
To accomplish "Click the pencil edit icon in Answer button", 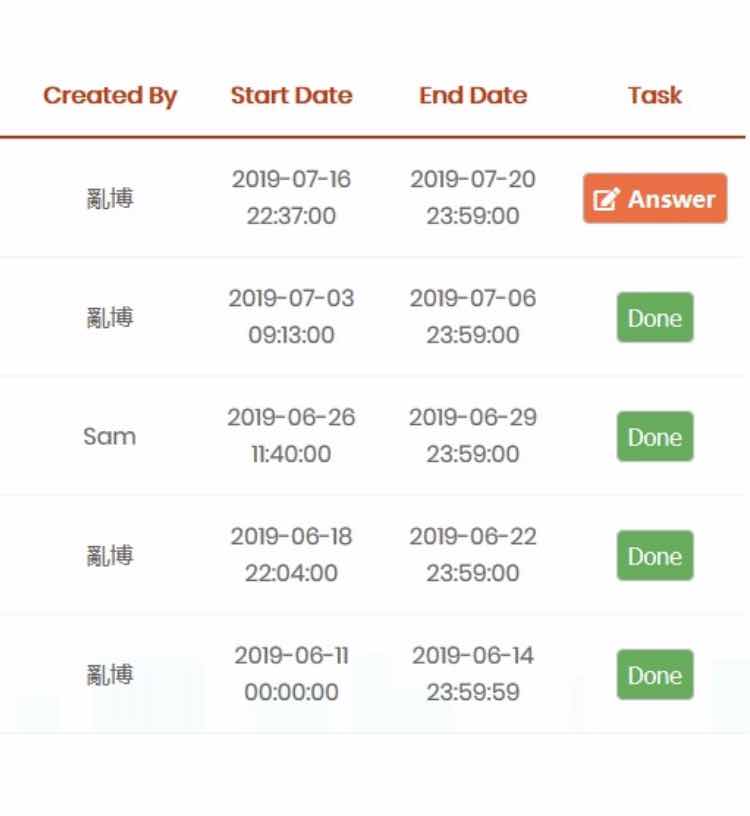I will click(x=606, y=199).
